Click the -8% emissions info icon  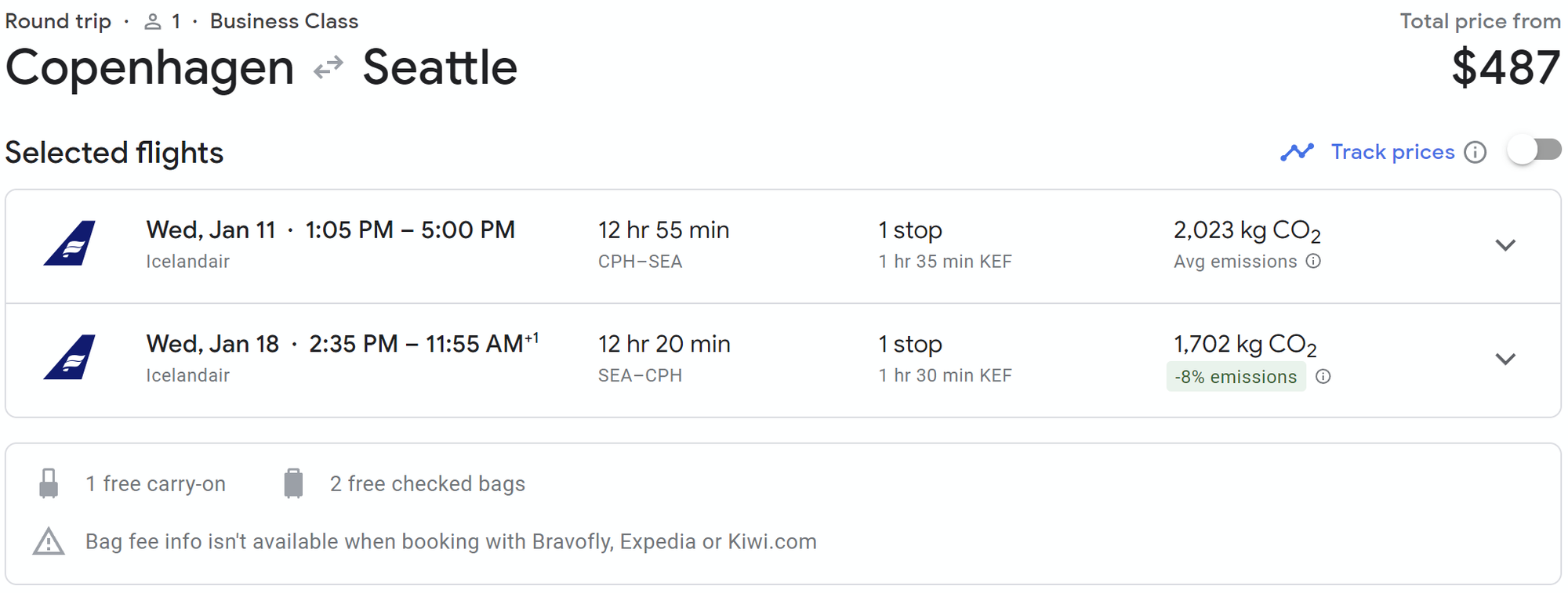(1323, 377)
